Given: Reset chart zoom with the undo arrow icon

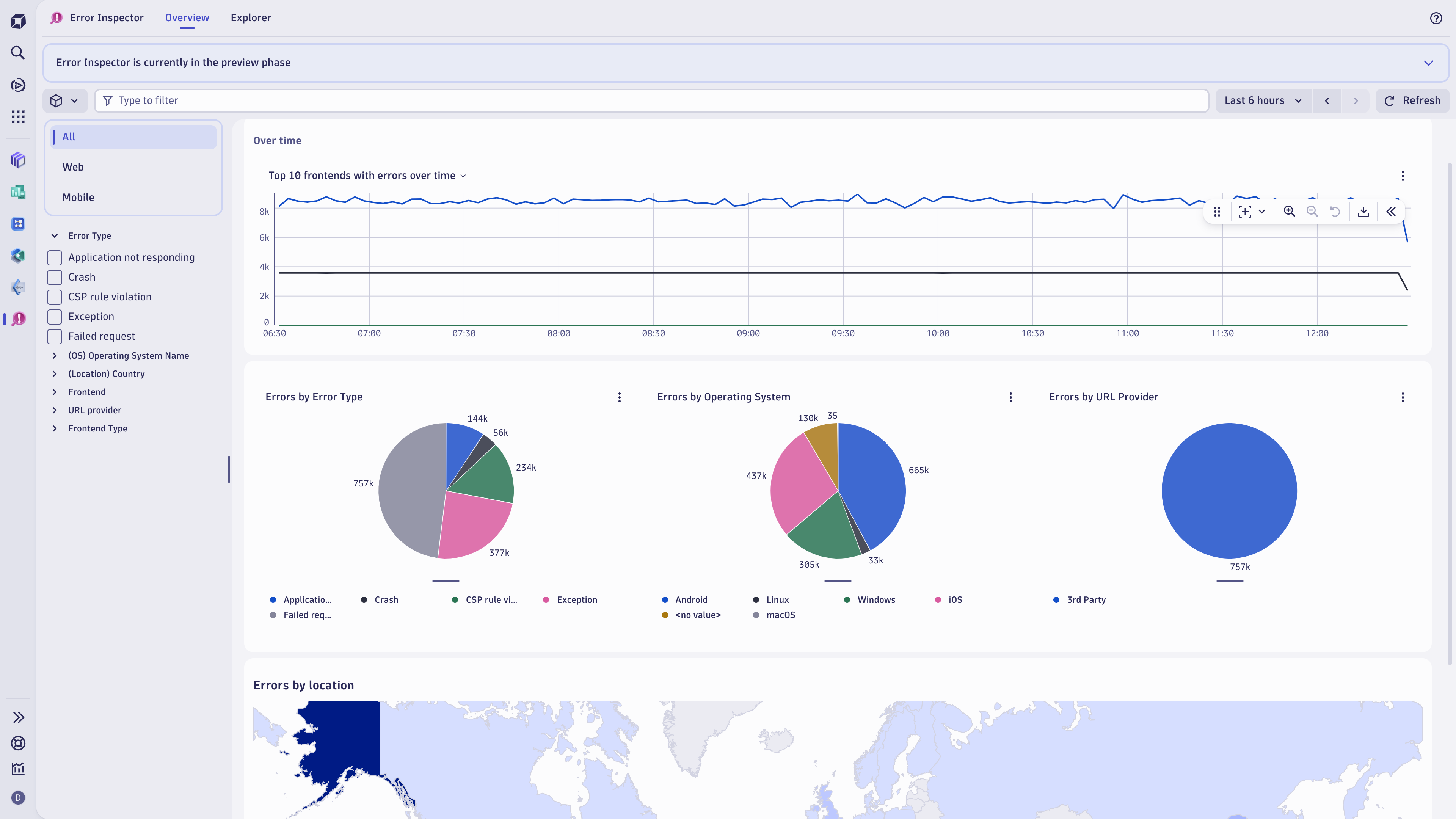Looking at the screenshot, I should [x=1335, y=212].
